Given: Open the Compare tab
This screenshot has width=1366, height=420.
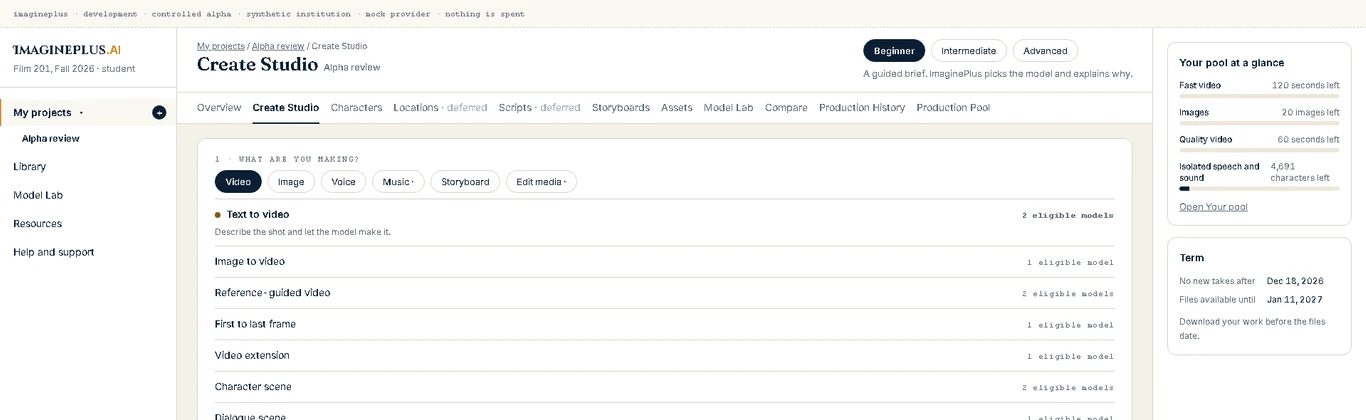Looking at the screenshot, I should coord(786,108).
